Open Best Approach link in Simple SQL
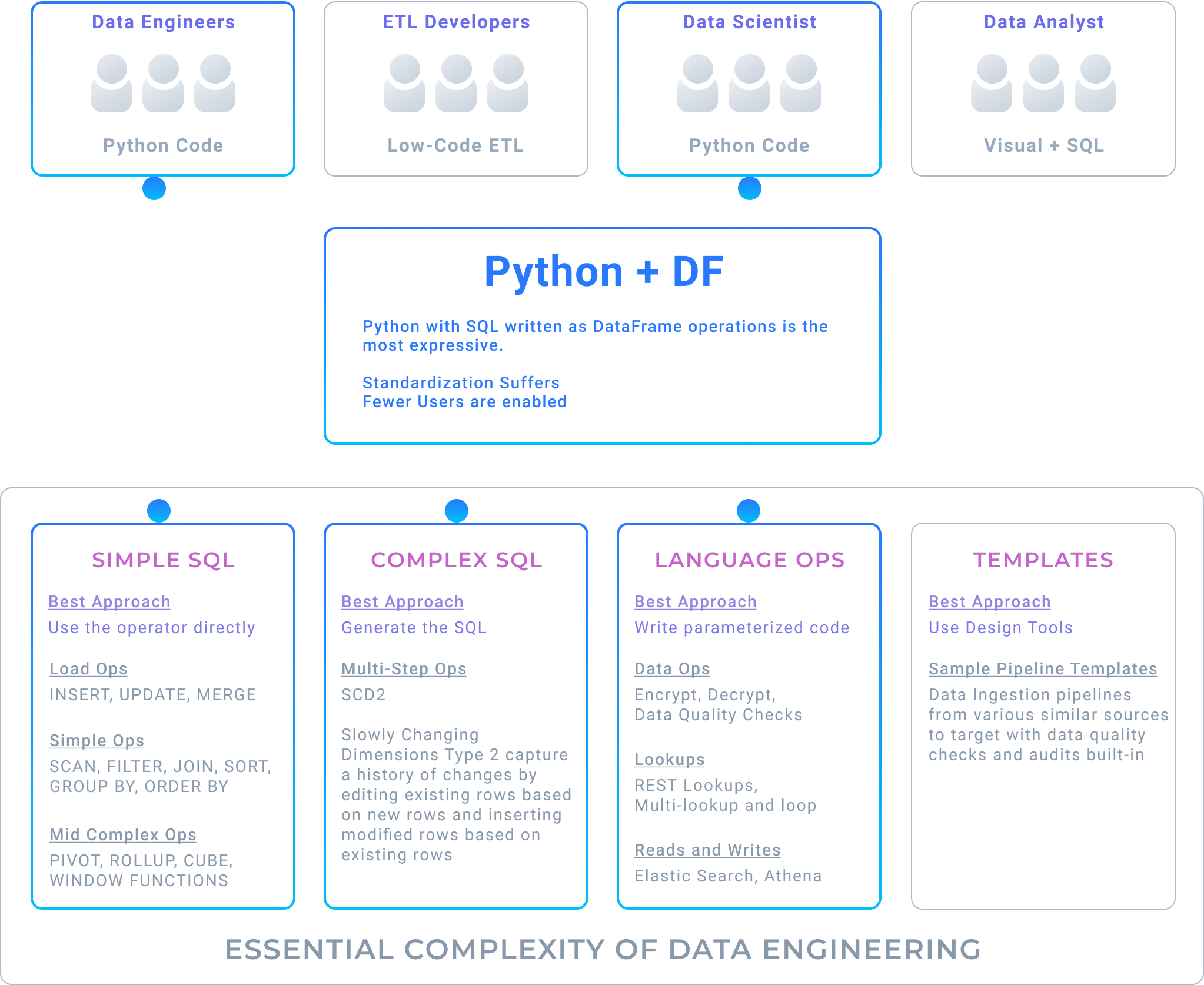The height and width of the screenshot is (985, 1204). pyautogui.click(x=109, y=601)
